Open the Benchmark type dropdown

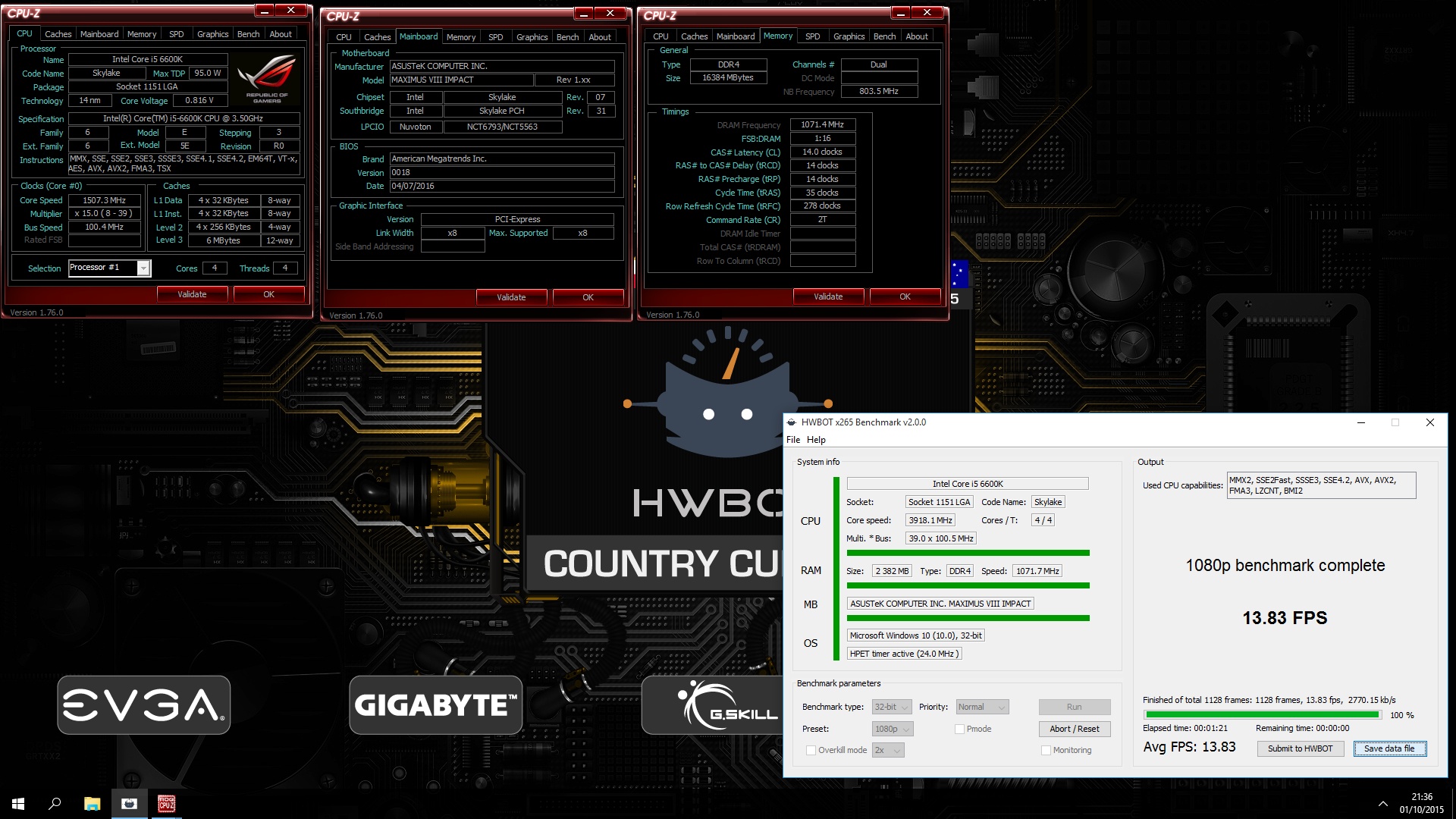[x=892, y=707]
